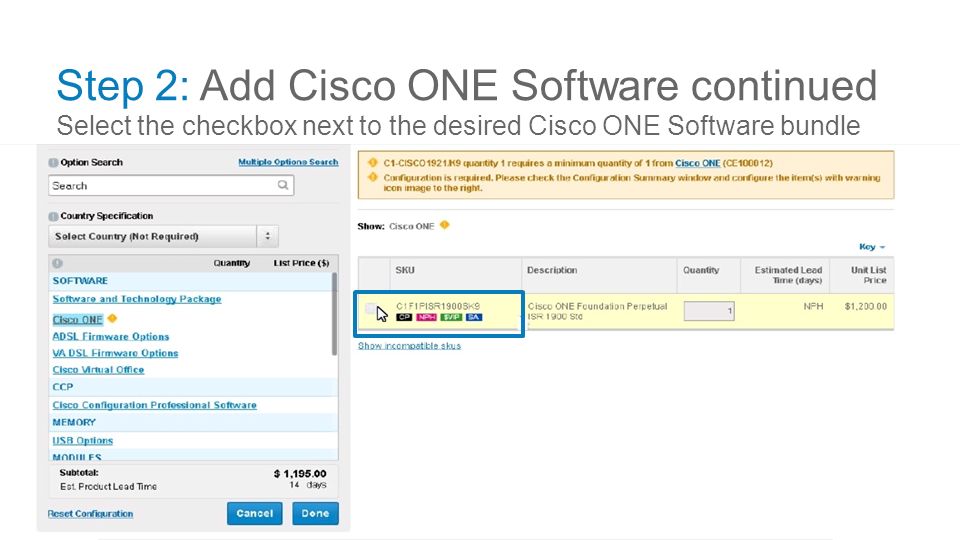Open USB Options category
The width and height of the screenshot is (960, 540).
coord(83,440)
